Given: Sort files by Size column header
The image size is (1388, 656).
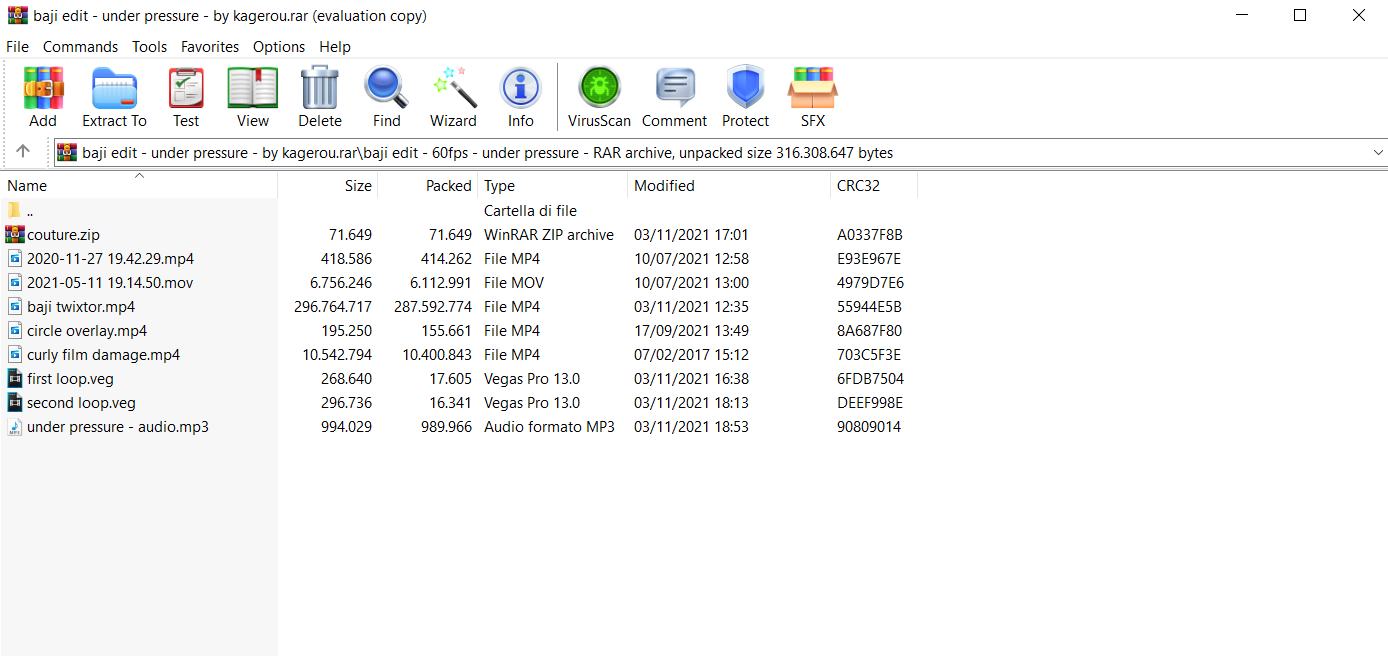Looking at the screenshot, I should [328, 186].
